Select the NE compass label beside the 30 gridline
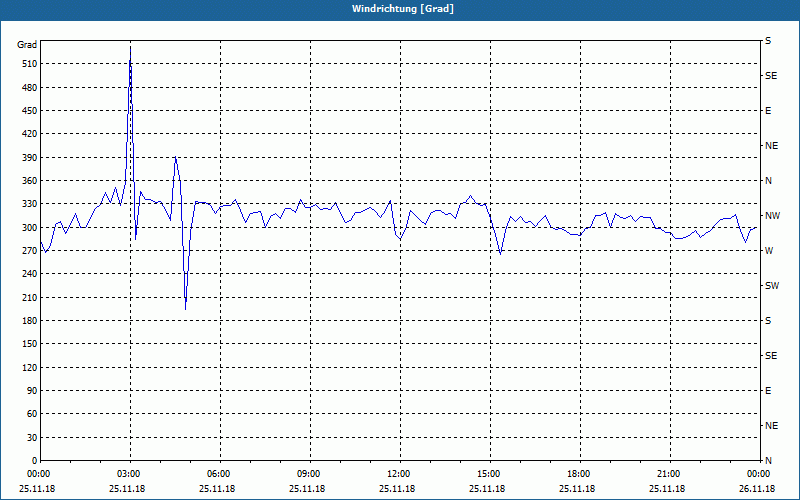Viewport: 800px width, 500px height. pos(771,426)
